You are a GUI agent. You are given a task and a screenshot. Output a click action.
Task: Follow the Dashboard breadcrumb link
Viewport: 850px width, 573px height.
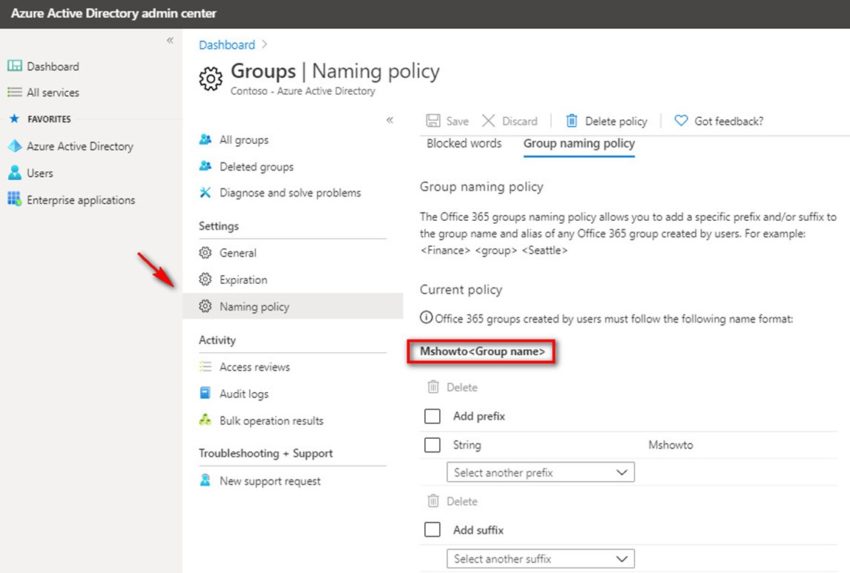(226, 45)
